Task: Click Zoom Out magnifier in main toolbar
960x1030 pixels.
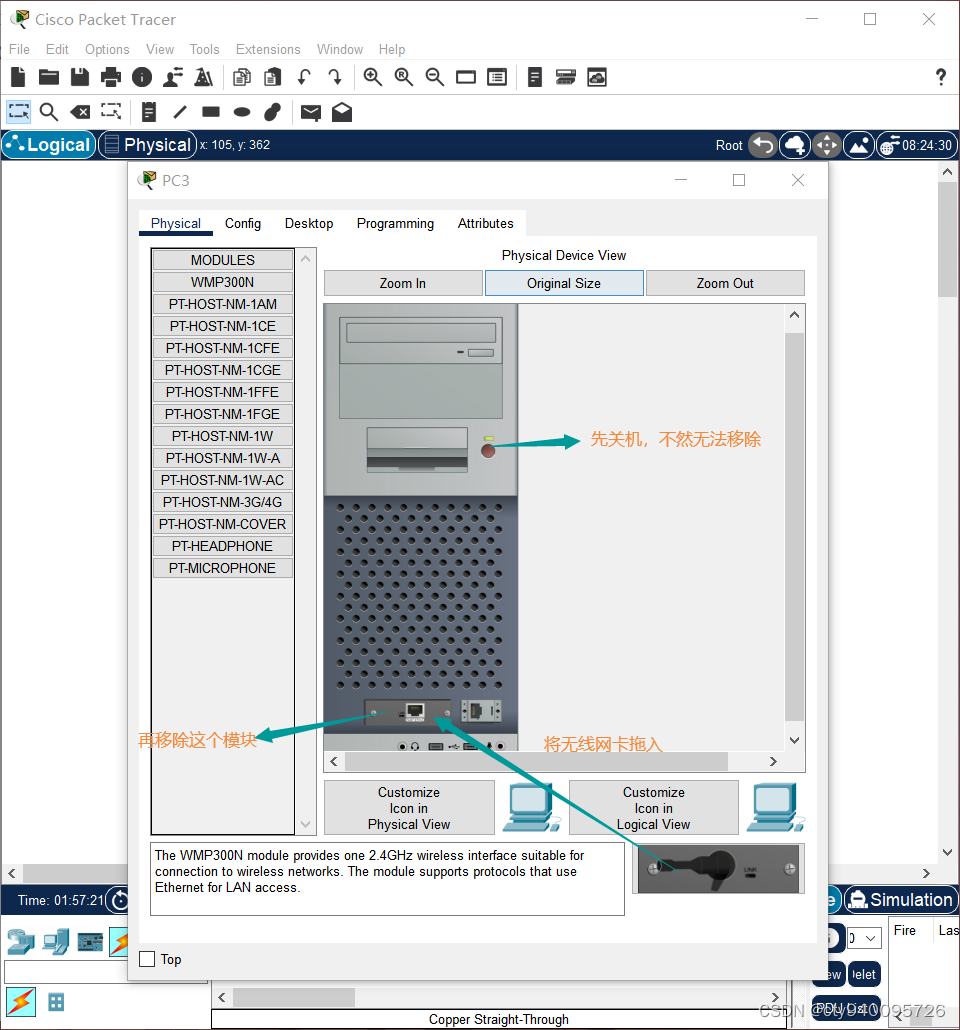Action: tap(434, 78)
